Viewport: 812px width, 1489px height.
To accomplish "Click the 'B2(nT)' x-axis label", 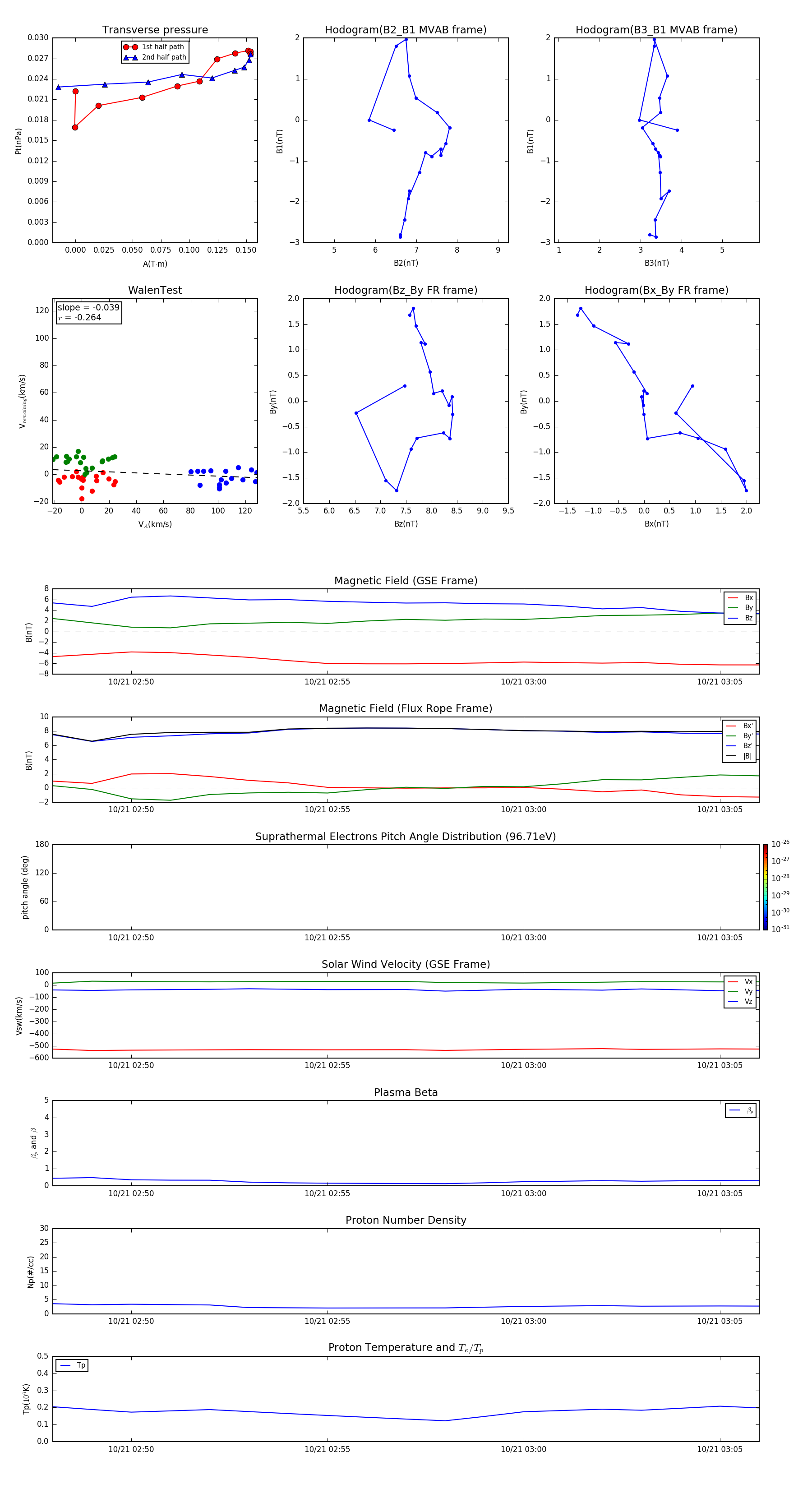I will (x=406, y=263).
